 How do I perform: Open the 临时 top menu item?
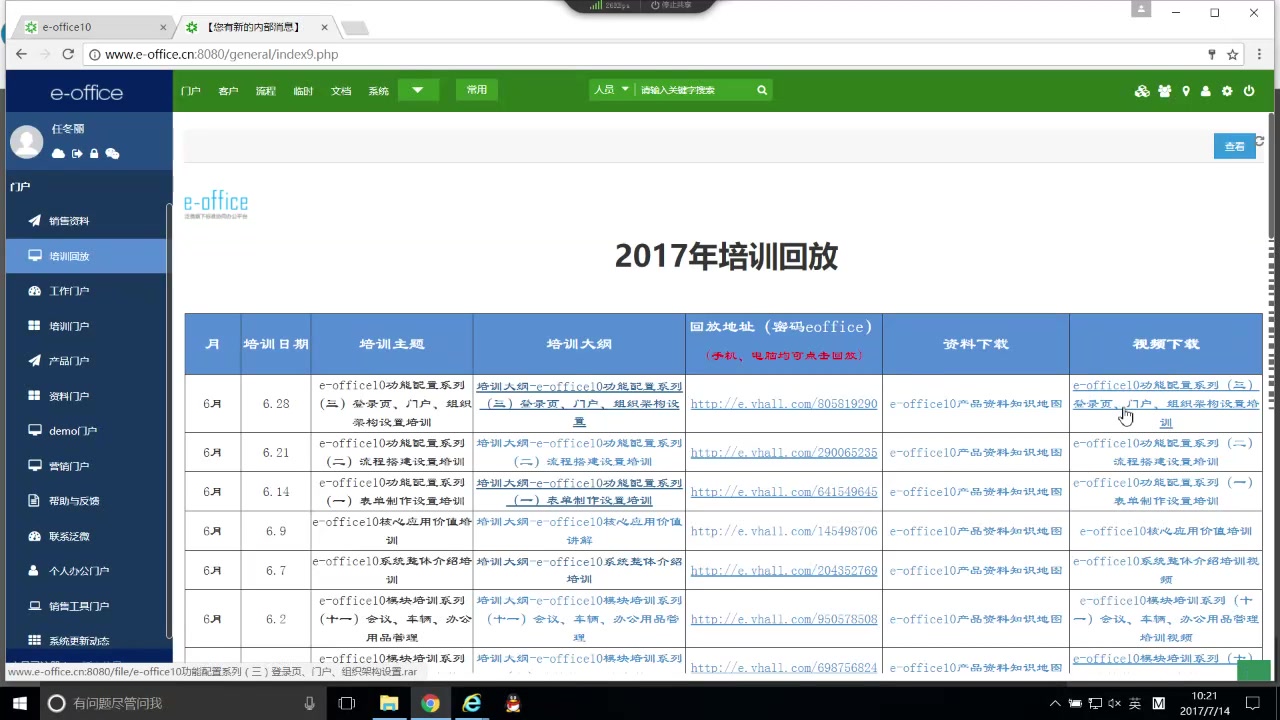(303, 91)
